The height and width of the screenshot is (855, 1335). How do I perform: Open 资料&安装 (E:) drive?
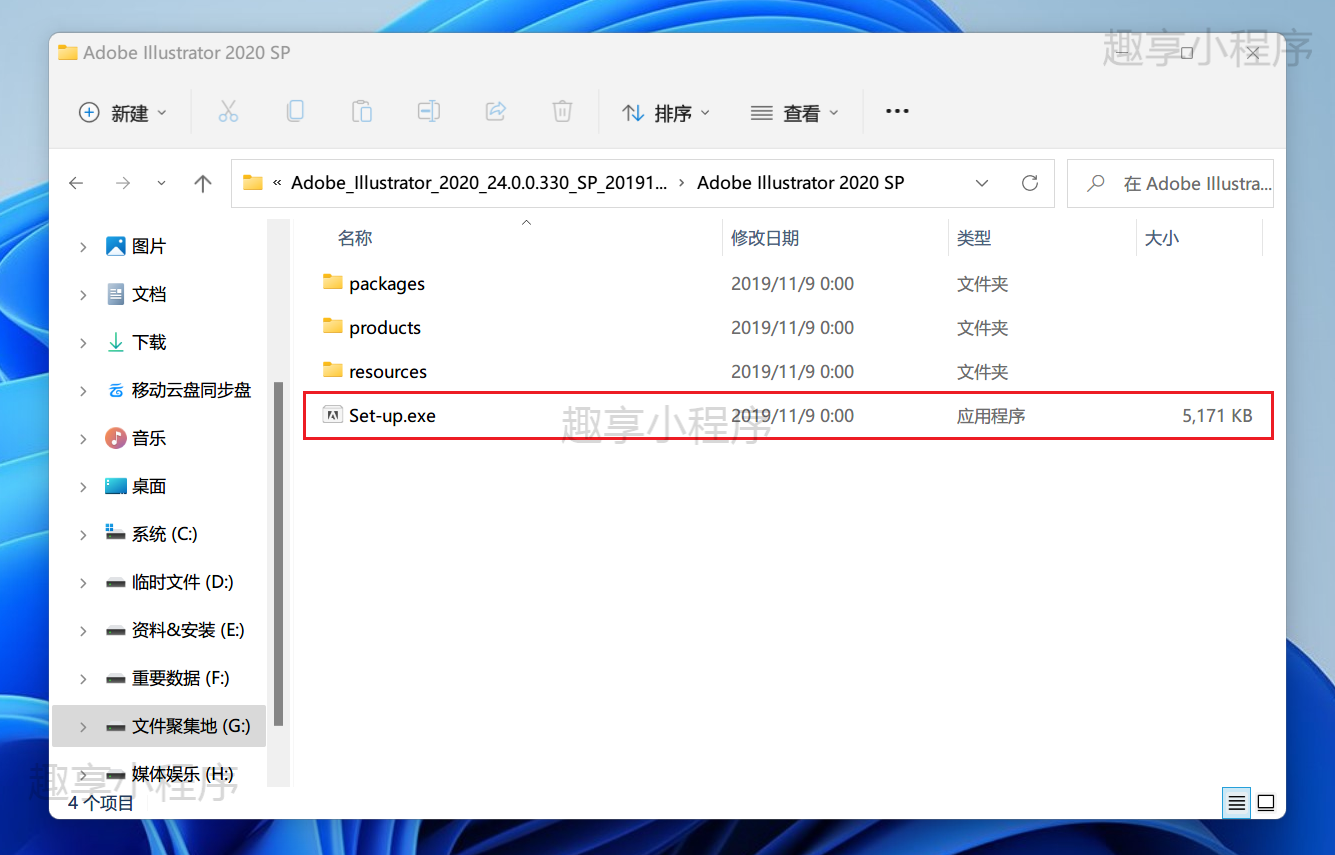[187, 630]
